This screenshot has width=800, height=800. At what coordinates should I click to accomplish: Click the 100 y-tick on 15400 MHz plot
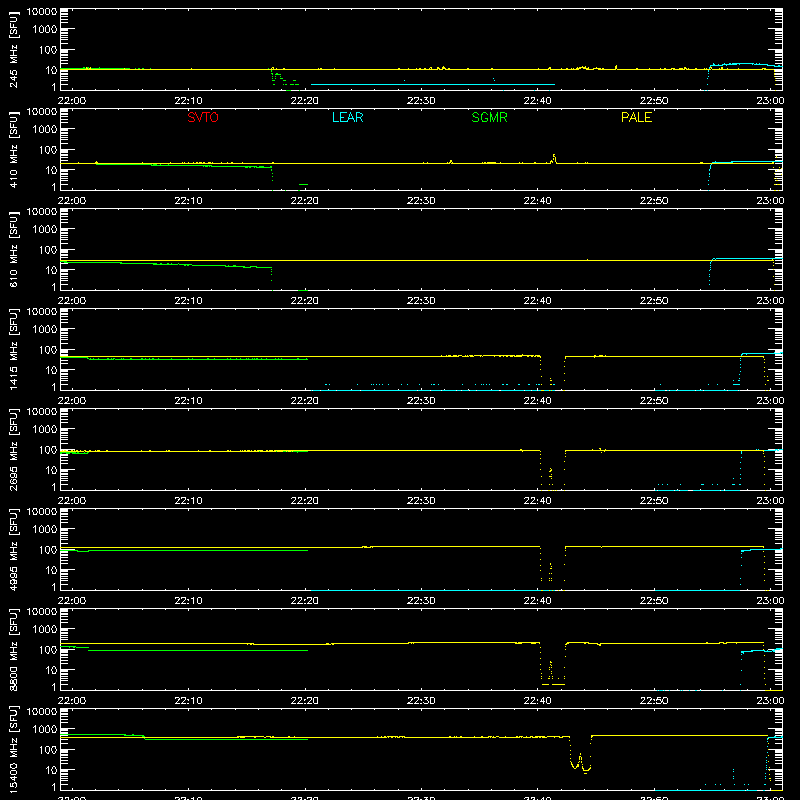pyautogui.click(x=48, y=750)
